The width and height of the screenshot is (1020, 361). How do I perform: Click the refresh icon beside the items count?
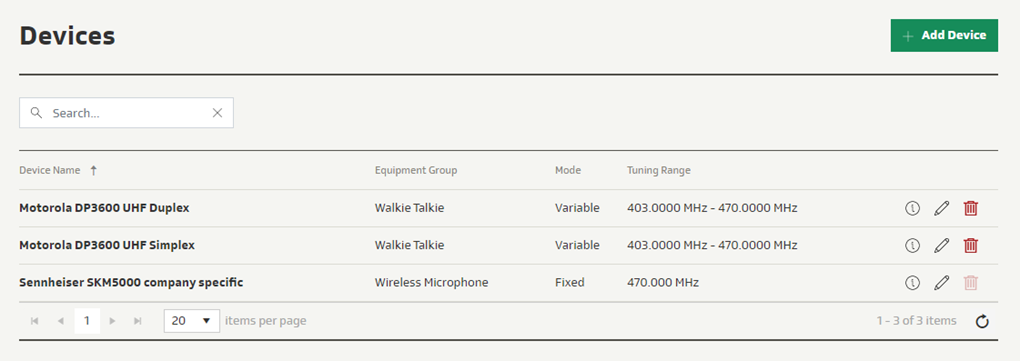click(982, 321)
